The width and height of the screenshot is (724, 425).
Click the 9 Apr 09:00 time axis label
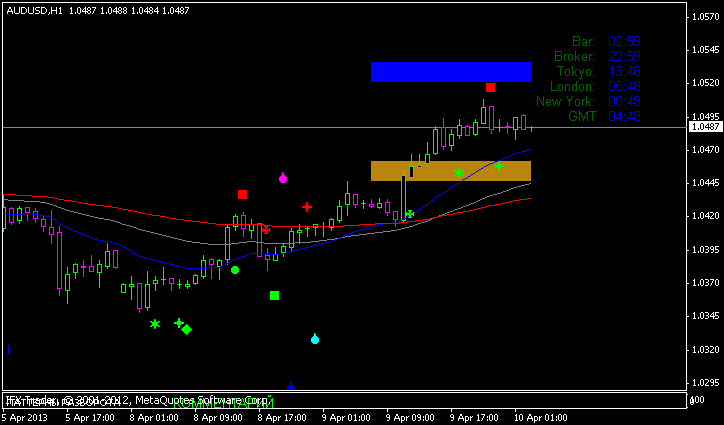point(409,417)
